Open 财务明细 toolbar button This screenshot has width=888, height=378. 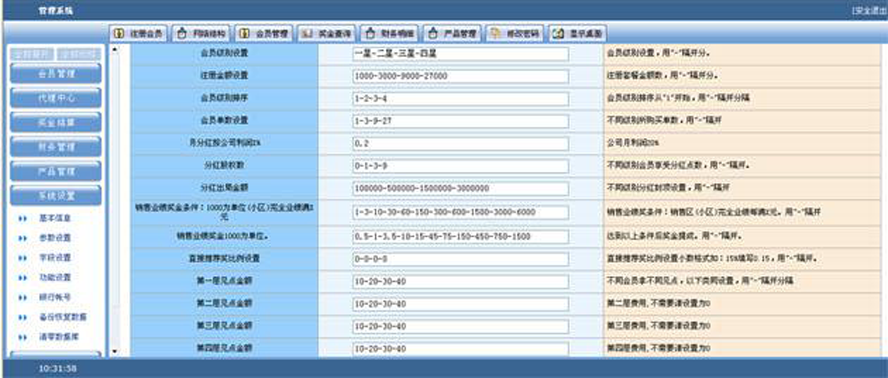(390, 33)
